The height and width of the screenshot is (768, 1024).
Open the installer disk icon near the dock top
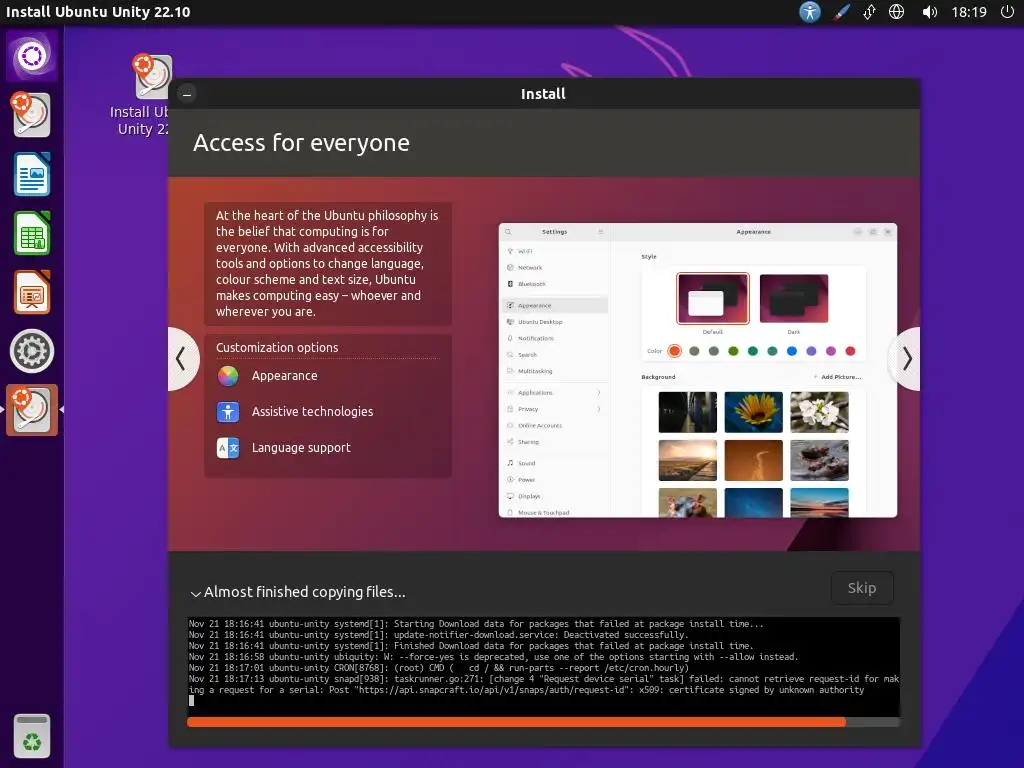[31, 114]
